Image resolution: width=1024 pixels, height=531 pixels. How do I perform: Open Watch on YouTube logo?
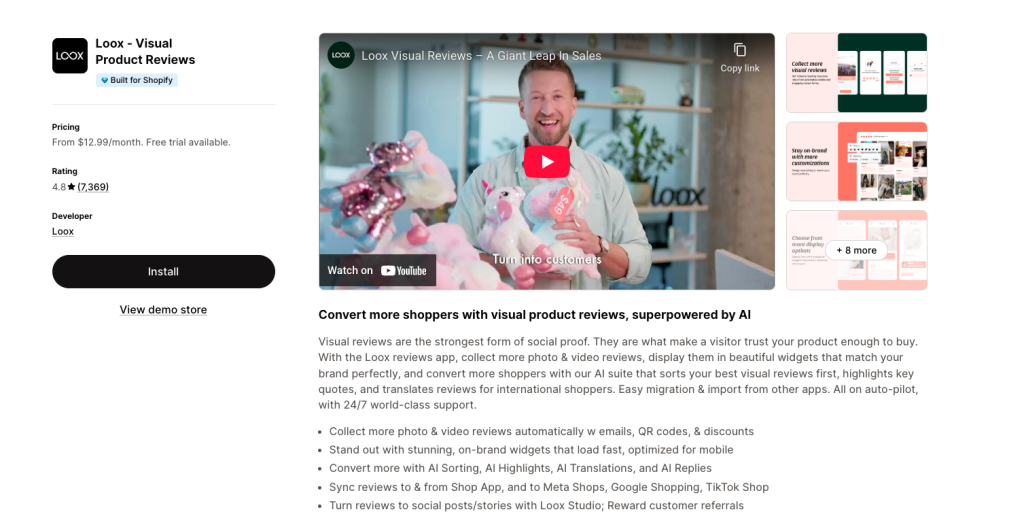coord(404,270)
